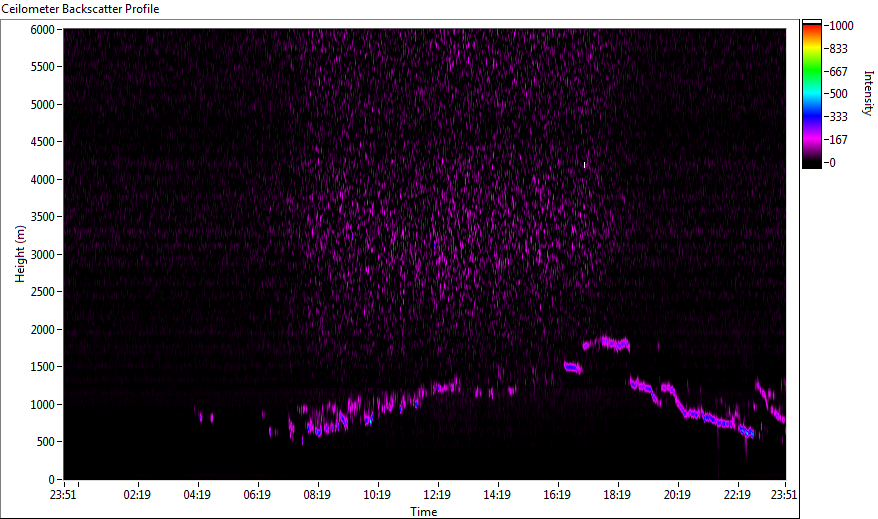878x519 pixels.
Task: Click the Intensity color scale label
Action: [868, 93]
